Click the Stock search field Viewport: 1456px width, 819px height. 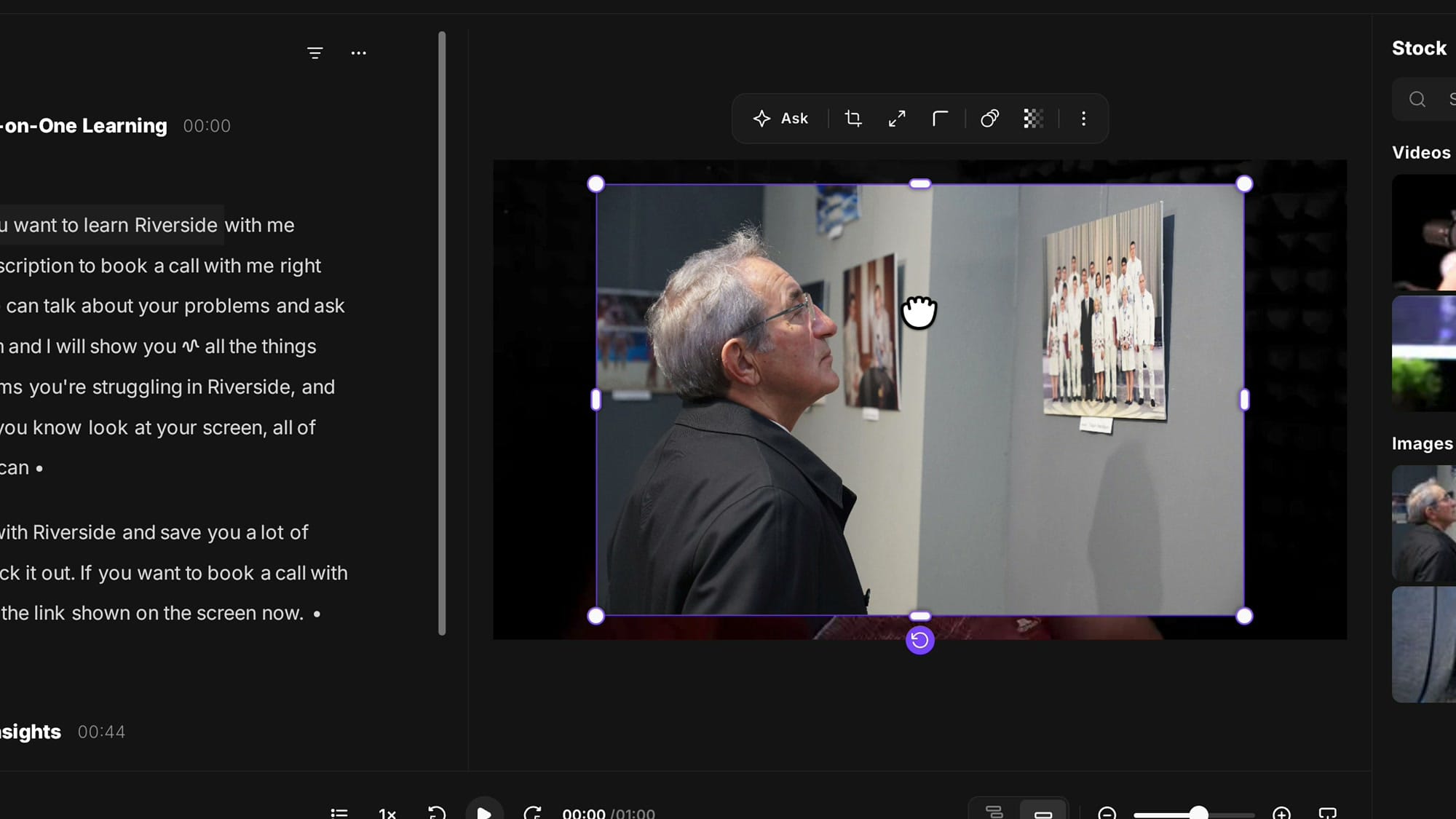tap(1424, 99)
